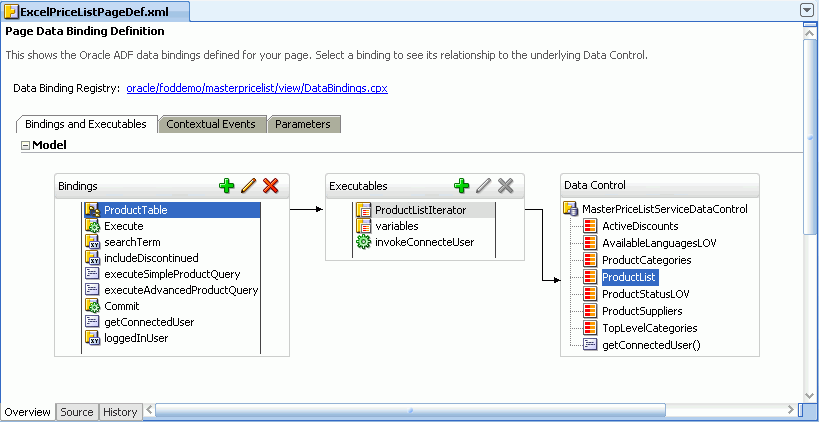This screenshot has width=819, height=422.
Task: Click the ProductListIterator iterator icon
Action: tap(363, 210)
